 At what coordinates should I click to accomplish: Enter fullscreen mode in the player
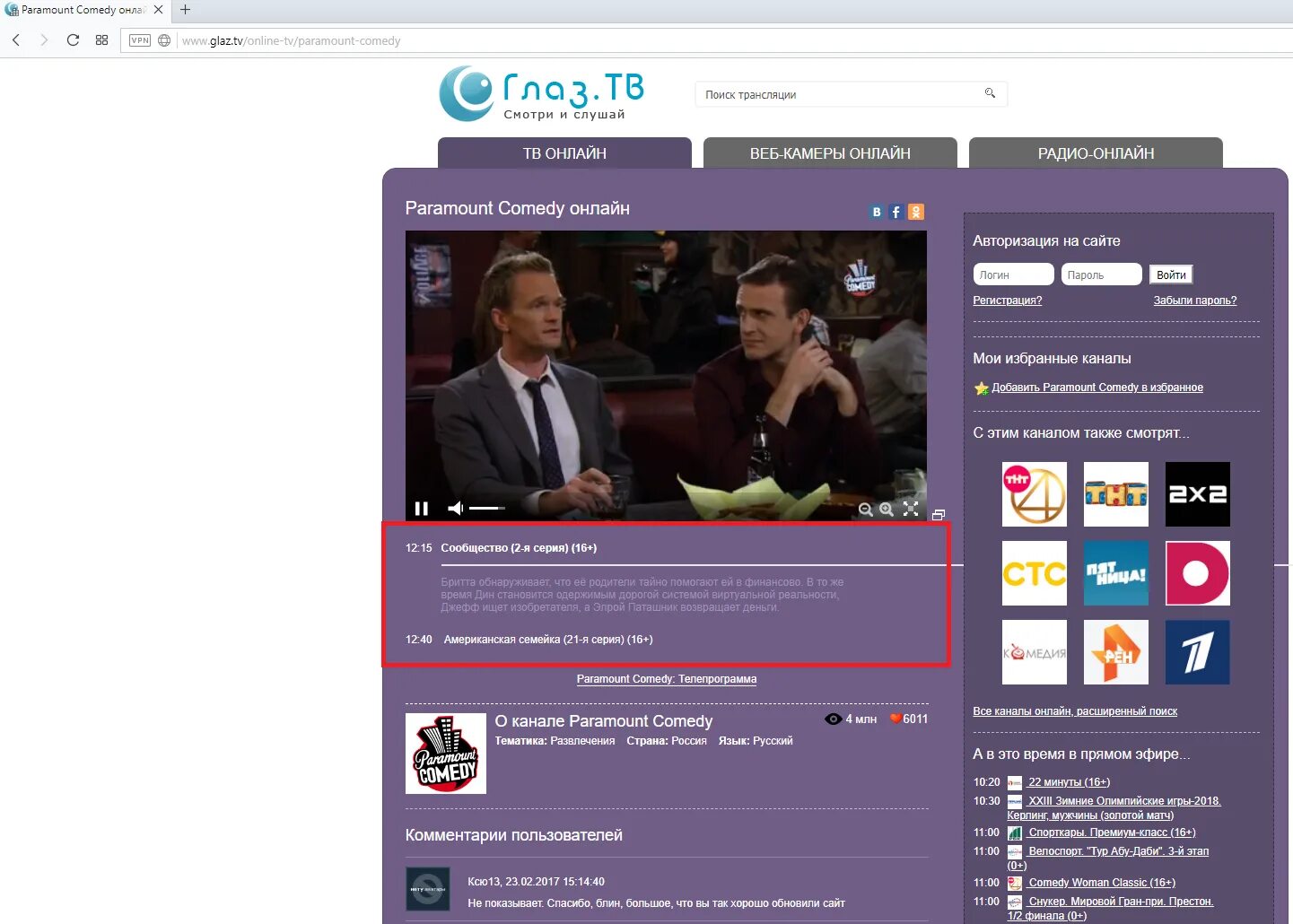[911, 509]
